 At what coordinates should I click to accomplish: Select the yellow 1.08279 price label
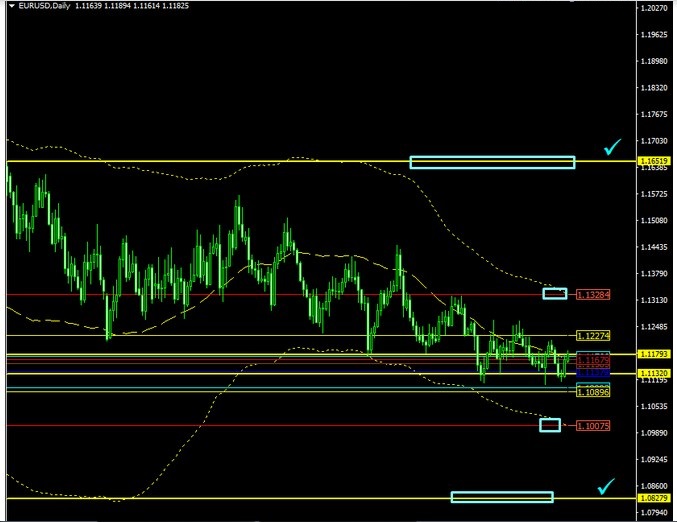click(x=655, y=498)
